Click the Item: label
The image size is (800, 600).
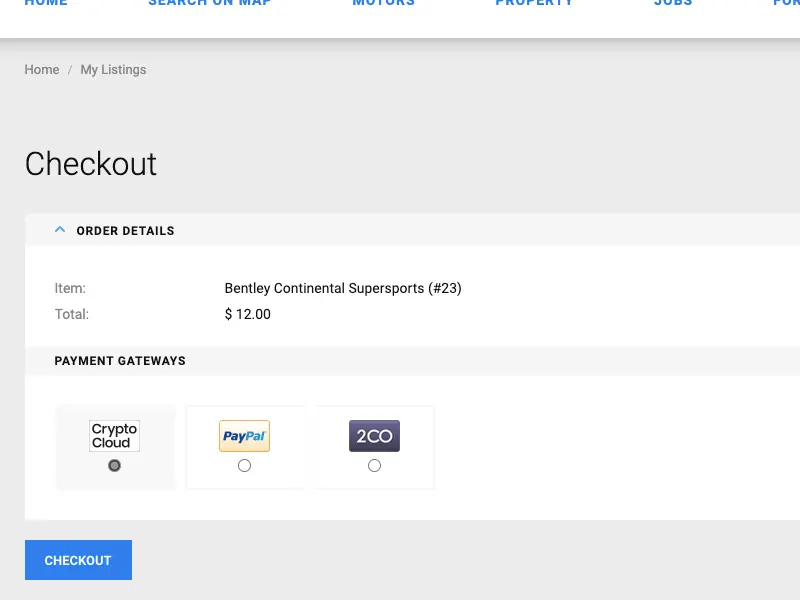70,288
